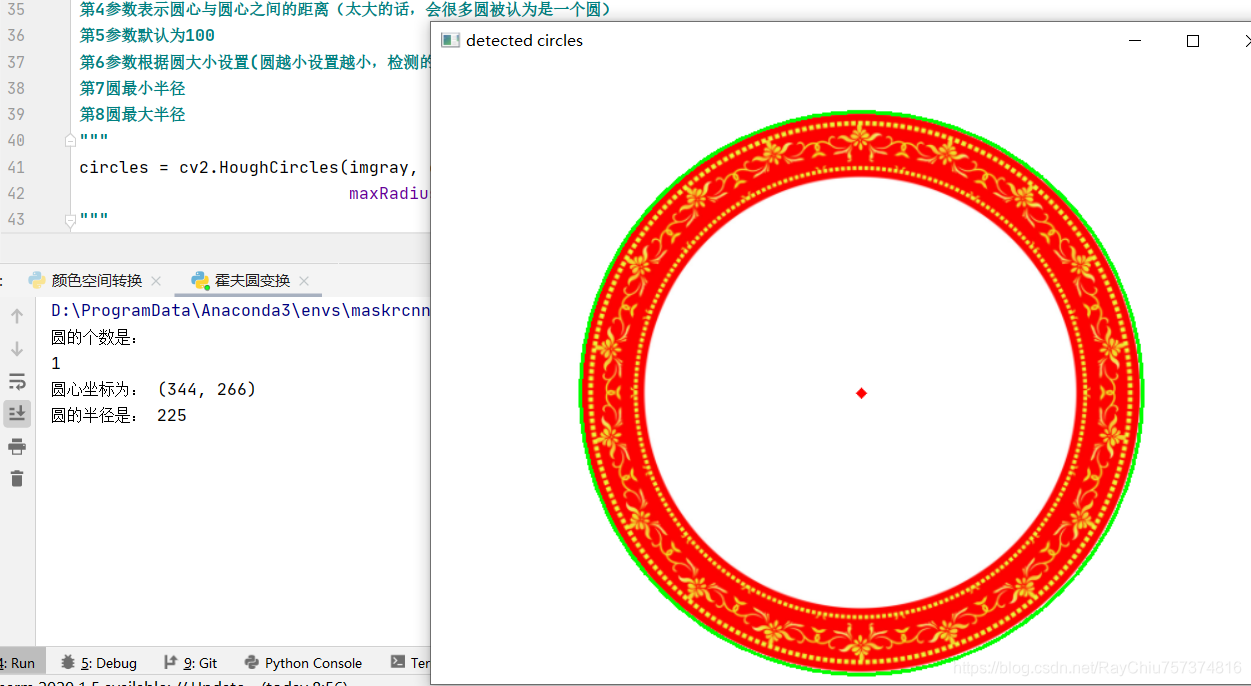
Task: Click the Git branch icon in bottom bar
Action: (170, 662)
